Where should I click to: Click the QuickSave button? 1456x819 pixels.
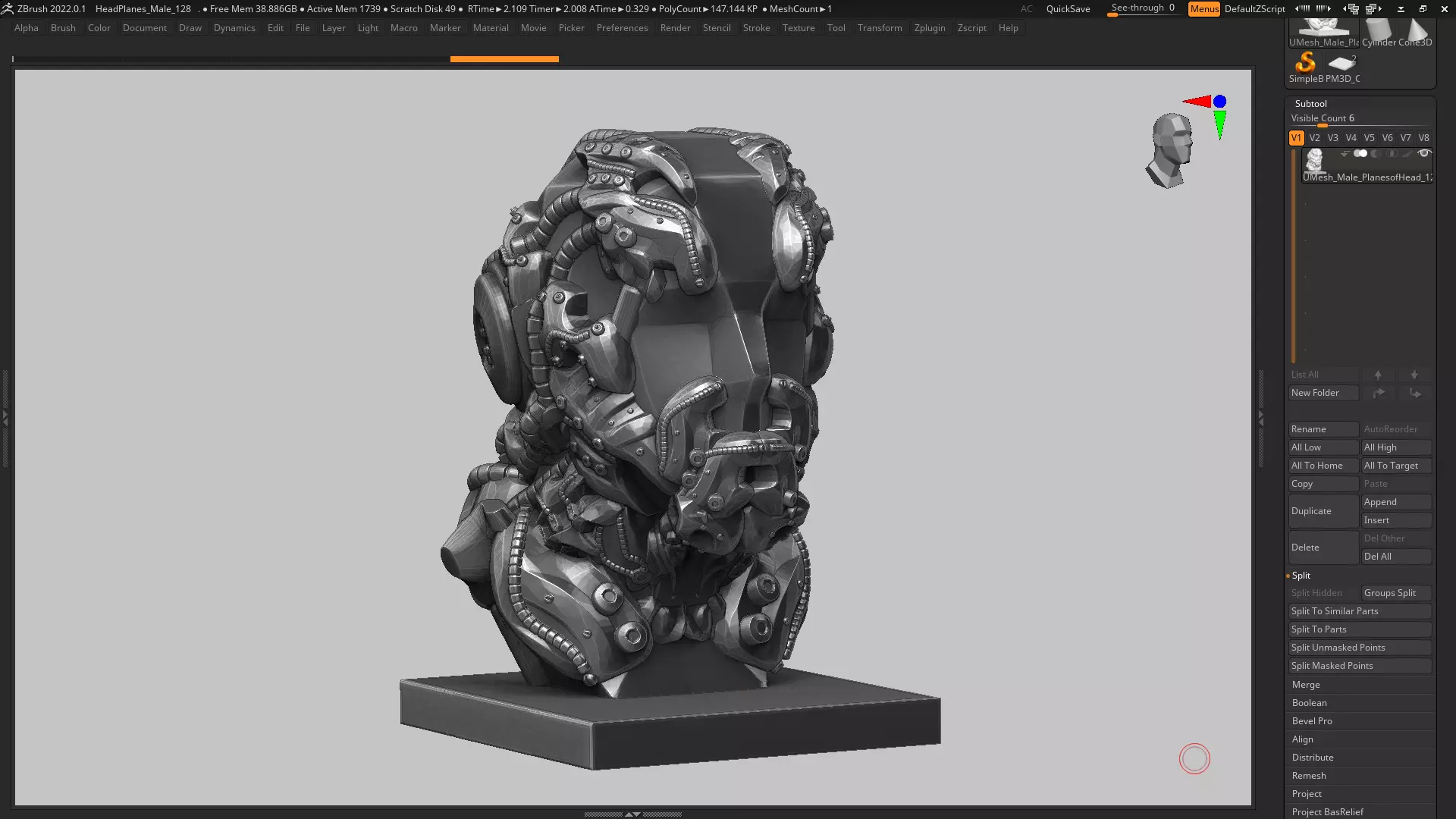pos(1068,9)
